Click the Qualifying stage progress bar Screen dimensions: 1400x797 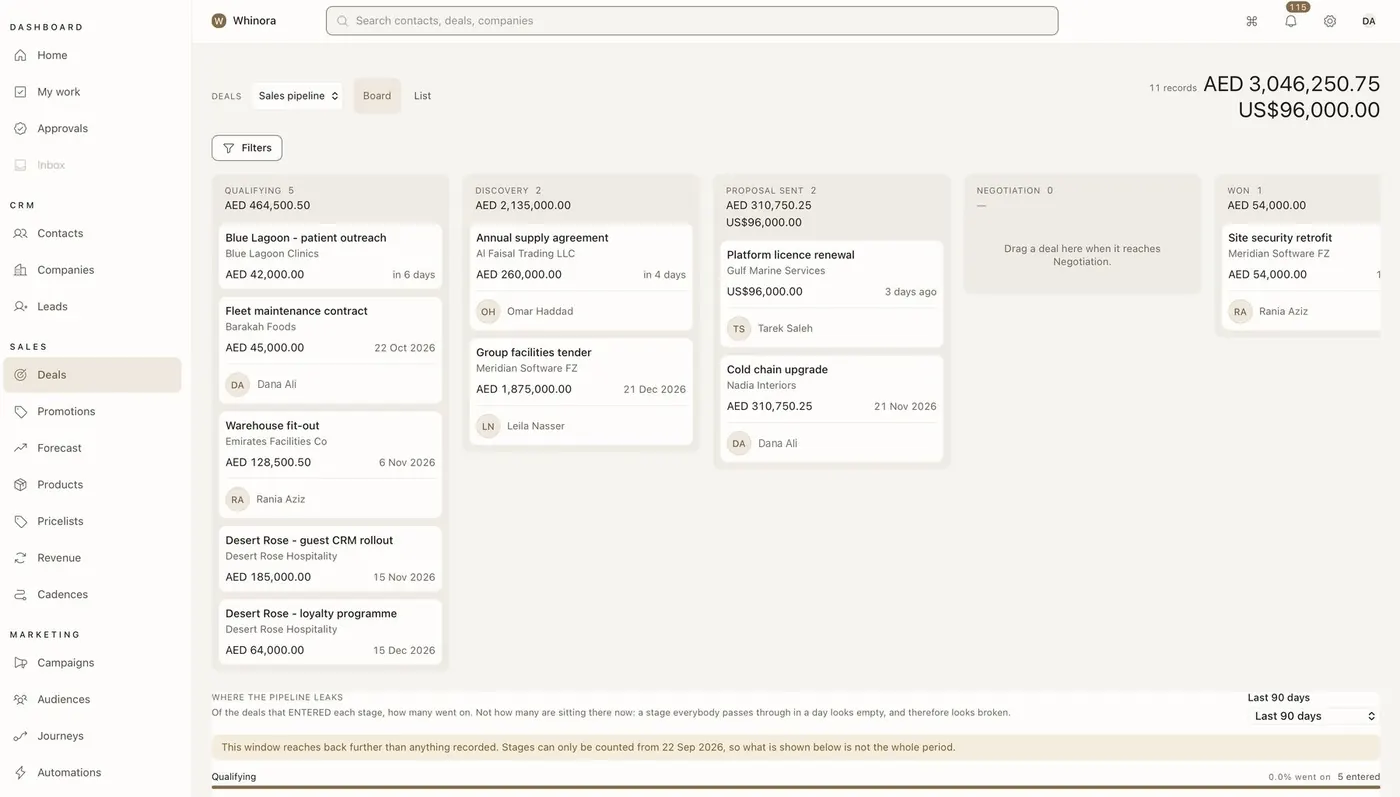point(795,788)
